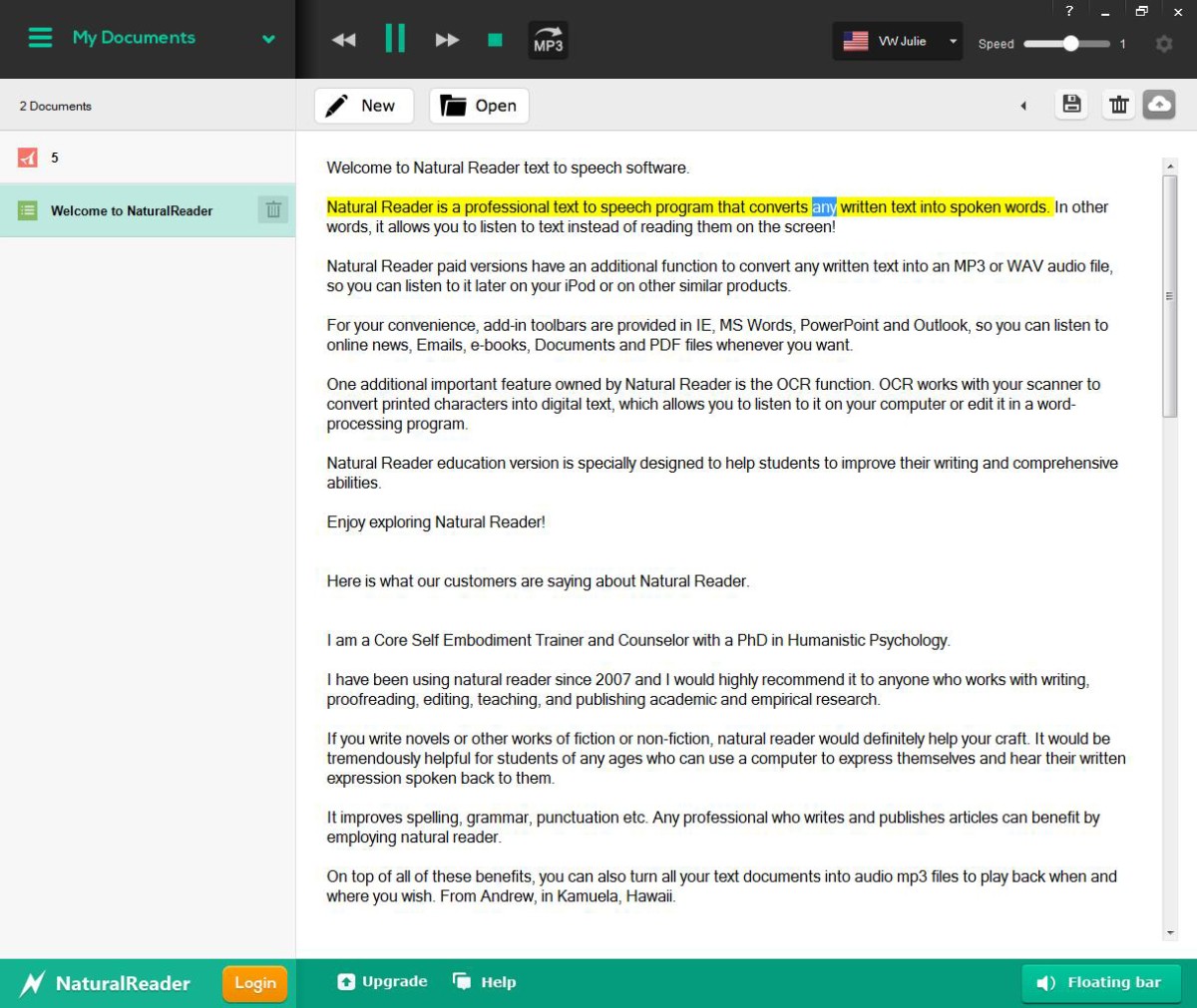The width and height of the screenshot is (1197, 1008).
Task: Save the current document
Action: (x=1071, y=104)
